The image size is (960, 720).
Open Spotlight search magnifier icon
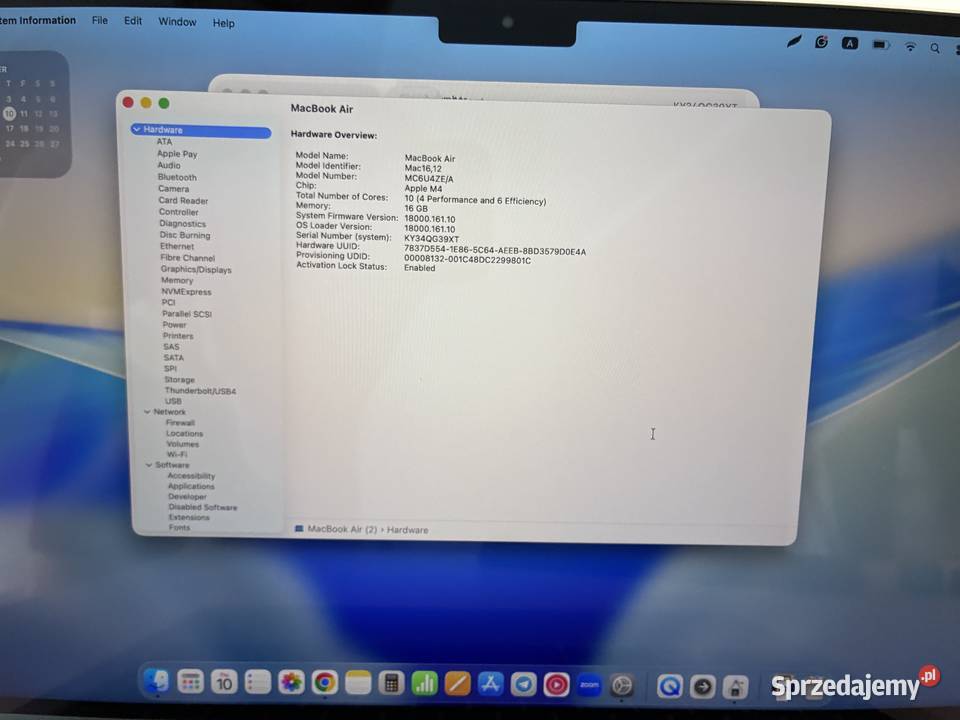point(935,48)
